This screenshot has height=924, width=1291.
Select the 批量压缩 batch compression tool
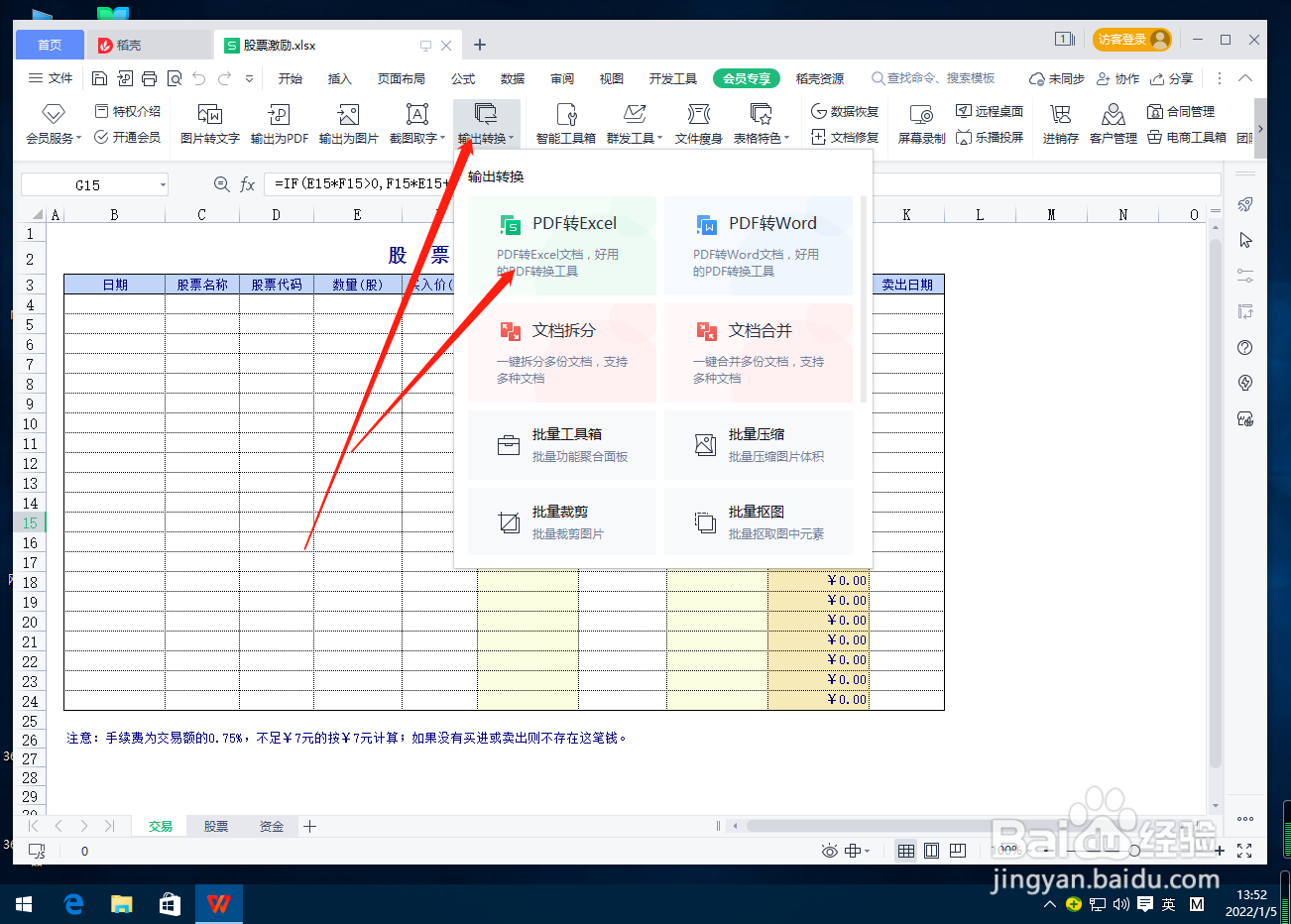758,444
